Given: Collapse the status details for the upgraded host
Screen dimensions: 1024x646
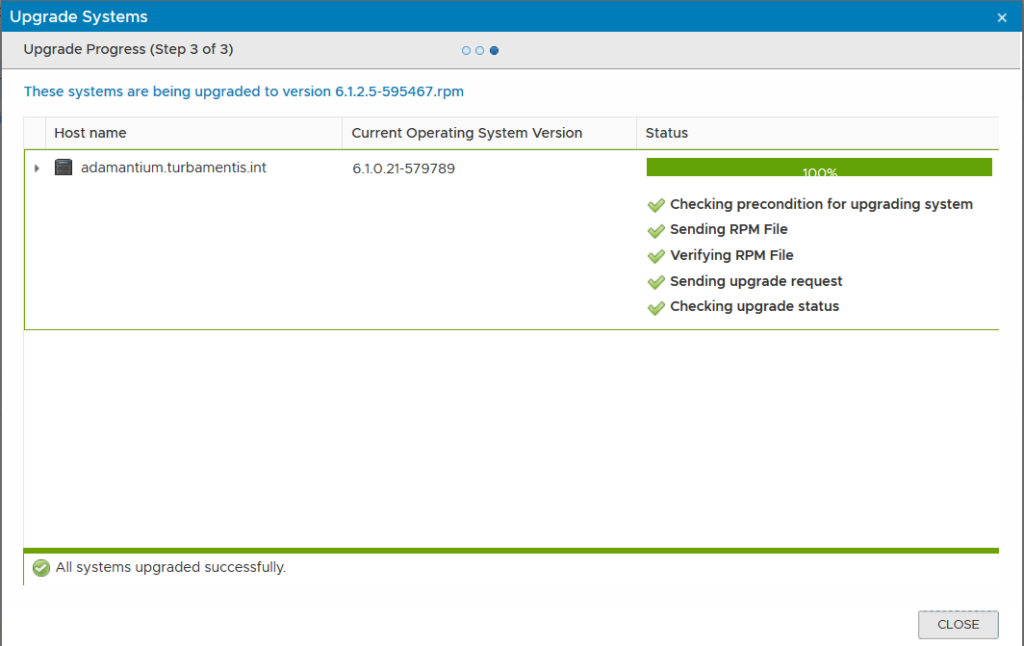Looking at the screenshot, I should tap(37, 168).
